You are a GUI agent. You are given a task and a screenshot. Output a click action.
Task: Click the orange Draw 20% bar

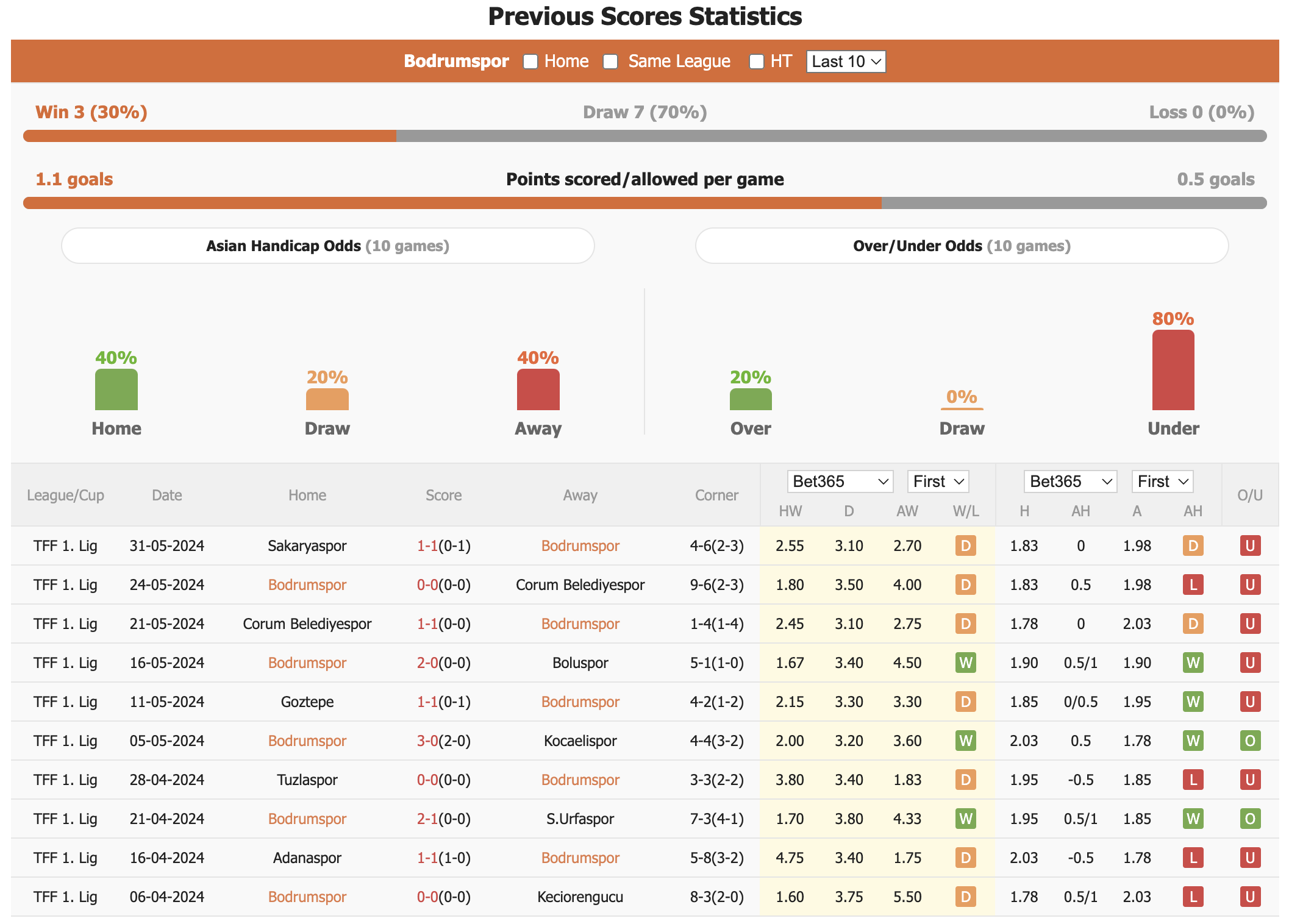(327, 399)
